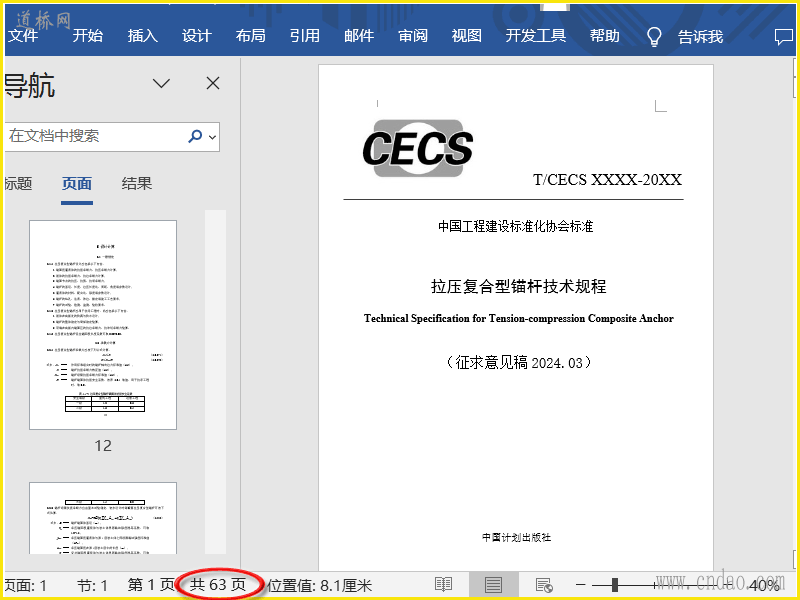Viewport: 800px width, 600px height.
Task: Select the page 12 thumbnail
Action: pyautogui.click(x=103, y=325)
